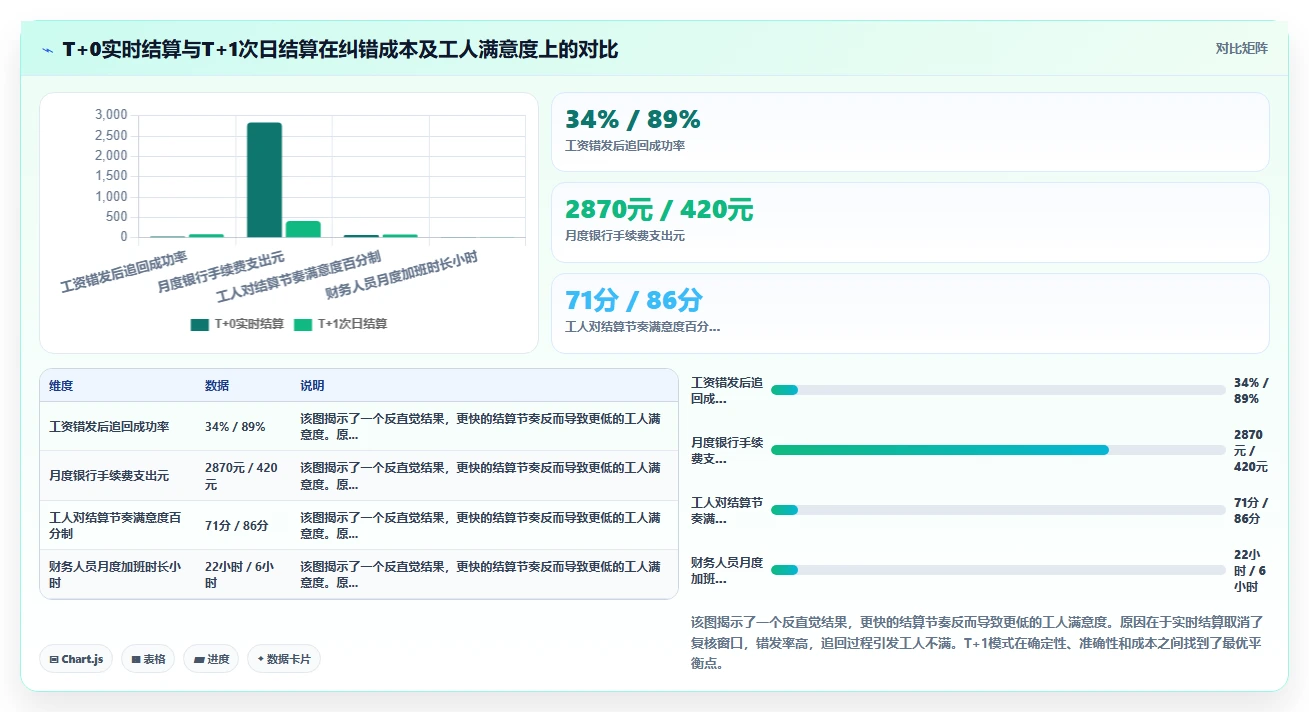Click the 34% / 89% data card

(910, 132)
